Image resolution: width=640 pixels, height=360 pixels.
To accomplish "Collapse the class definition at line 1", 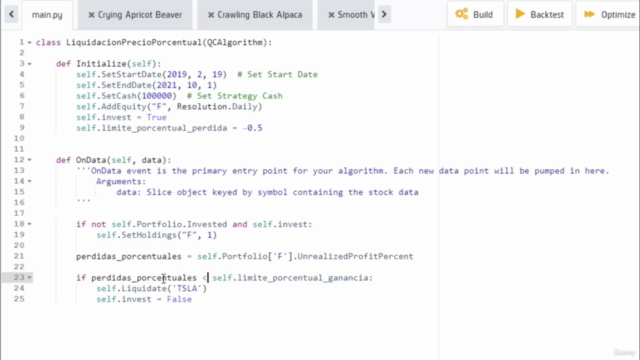I will (x=29, y=43).
